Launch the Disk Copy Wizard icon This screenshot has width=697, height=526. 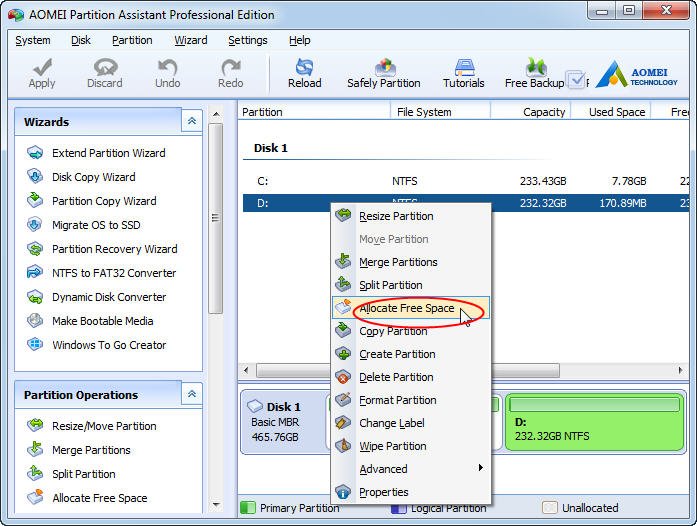point(35,177)
